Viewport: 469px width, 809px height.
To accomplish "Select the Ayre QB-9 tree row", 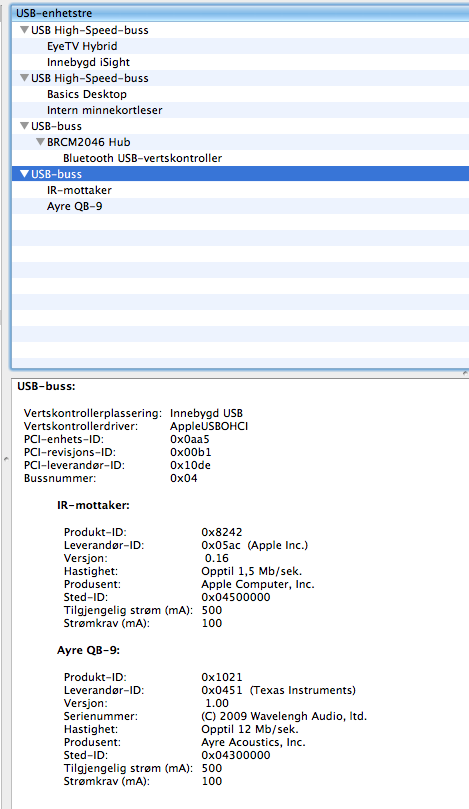I will point(240,206).
